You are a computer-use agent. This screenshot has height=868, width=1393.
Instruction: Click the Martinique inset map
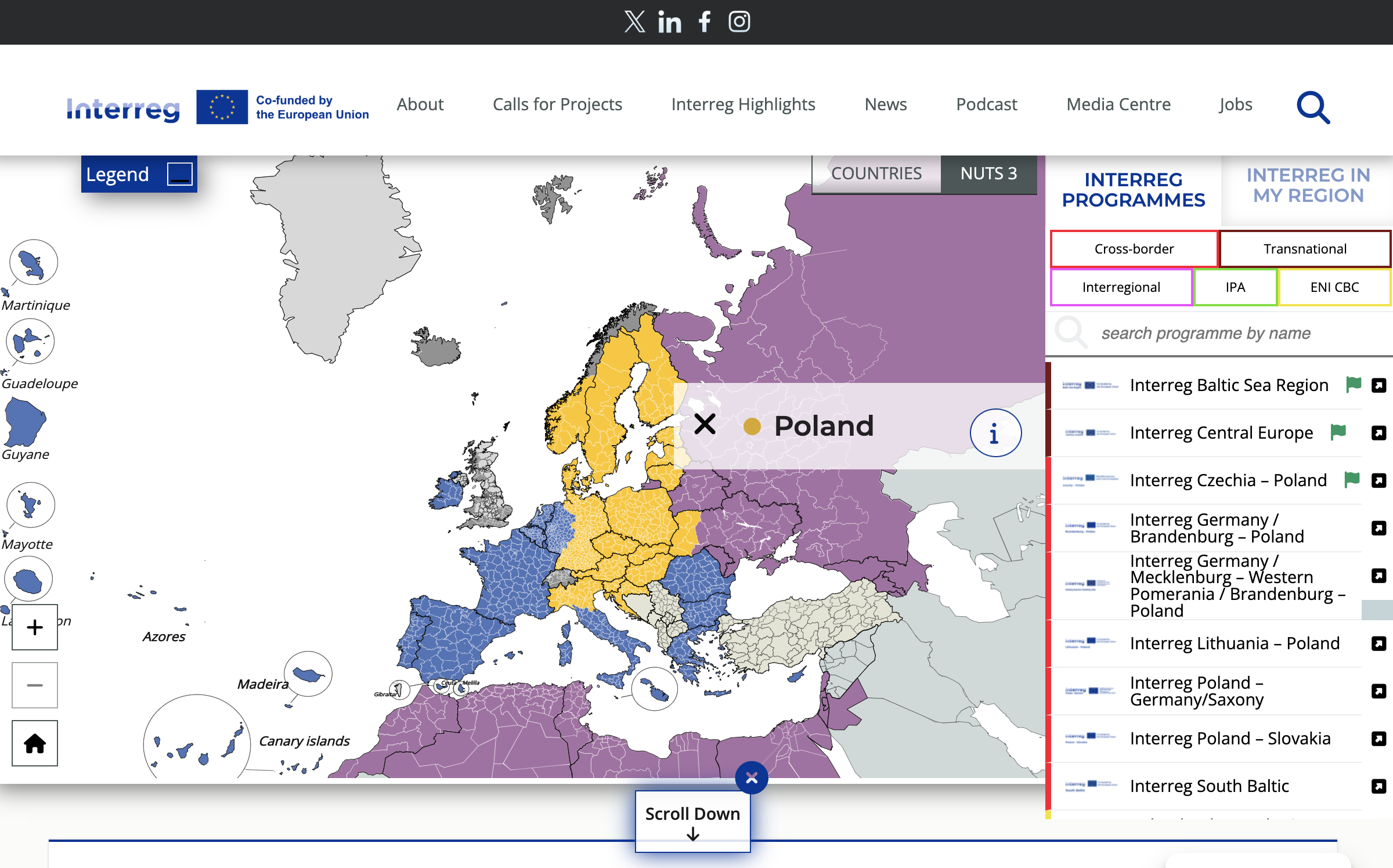click(34, 262)
